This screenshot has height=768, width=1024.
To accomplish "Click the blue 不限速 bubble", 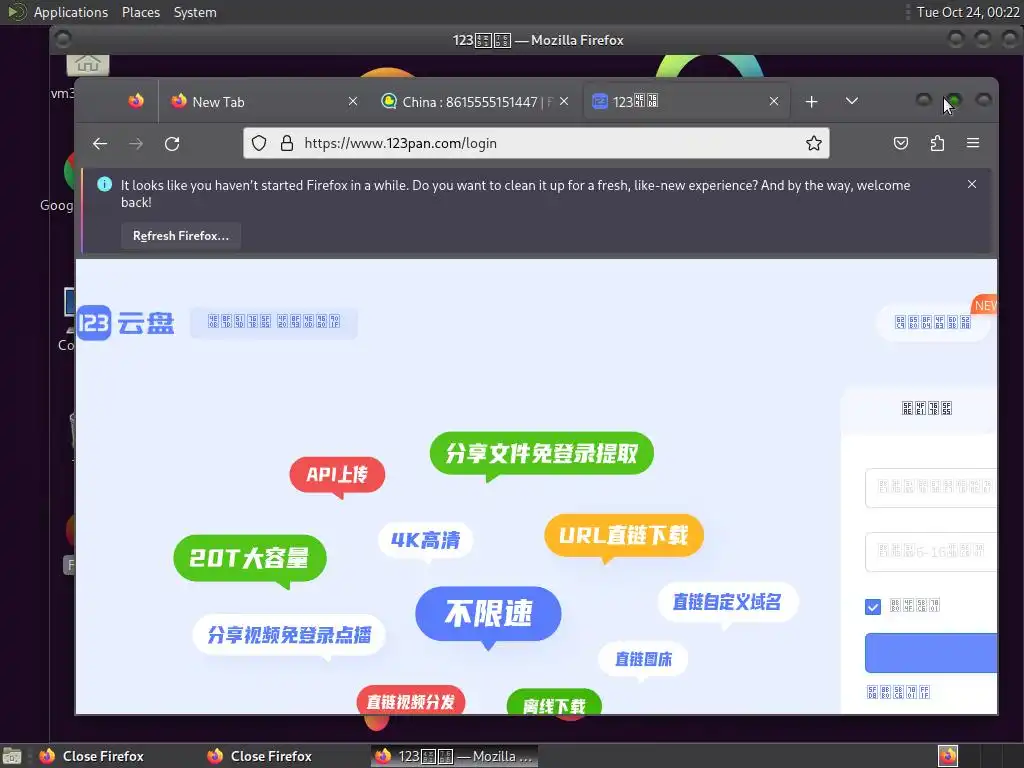I will [488, 614].
